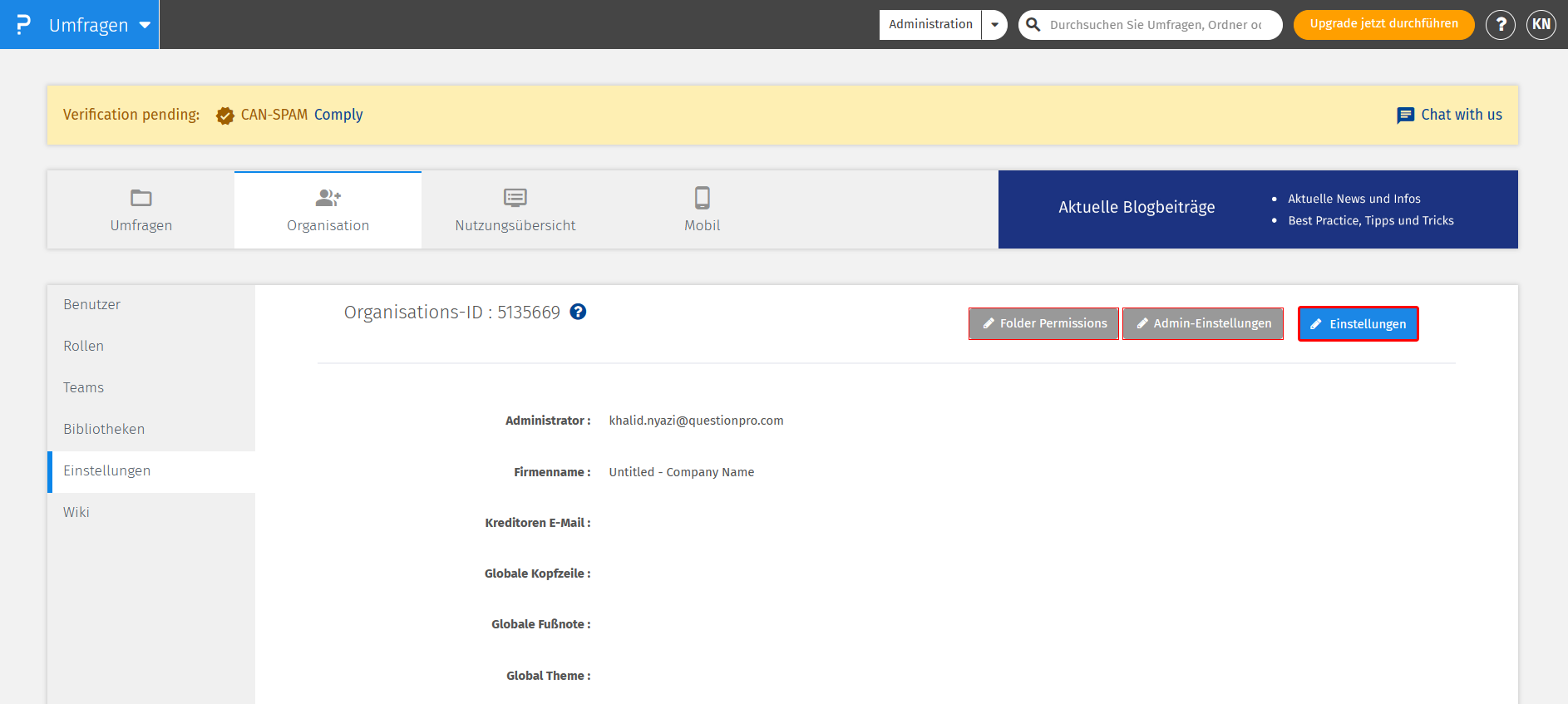This screenshot has width=1568, height=704.
Task: Click the Umfragen folder icon
Action: click(x=141, y=198)
